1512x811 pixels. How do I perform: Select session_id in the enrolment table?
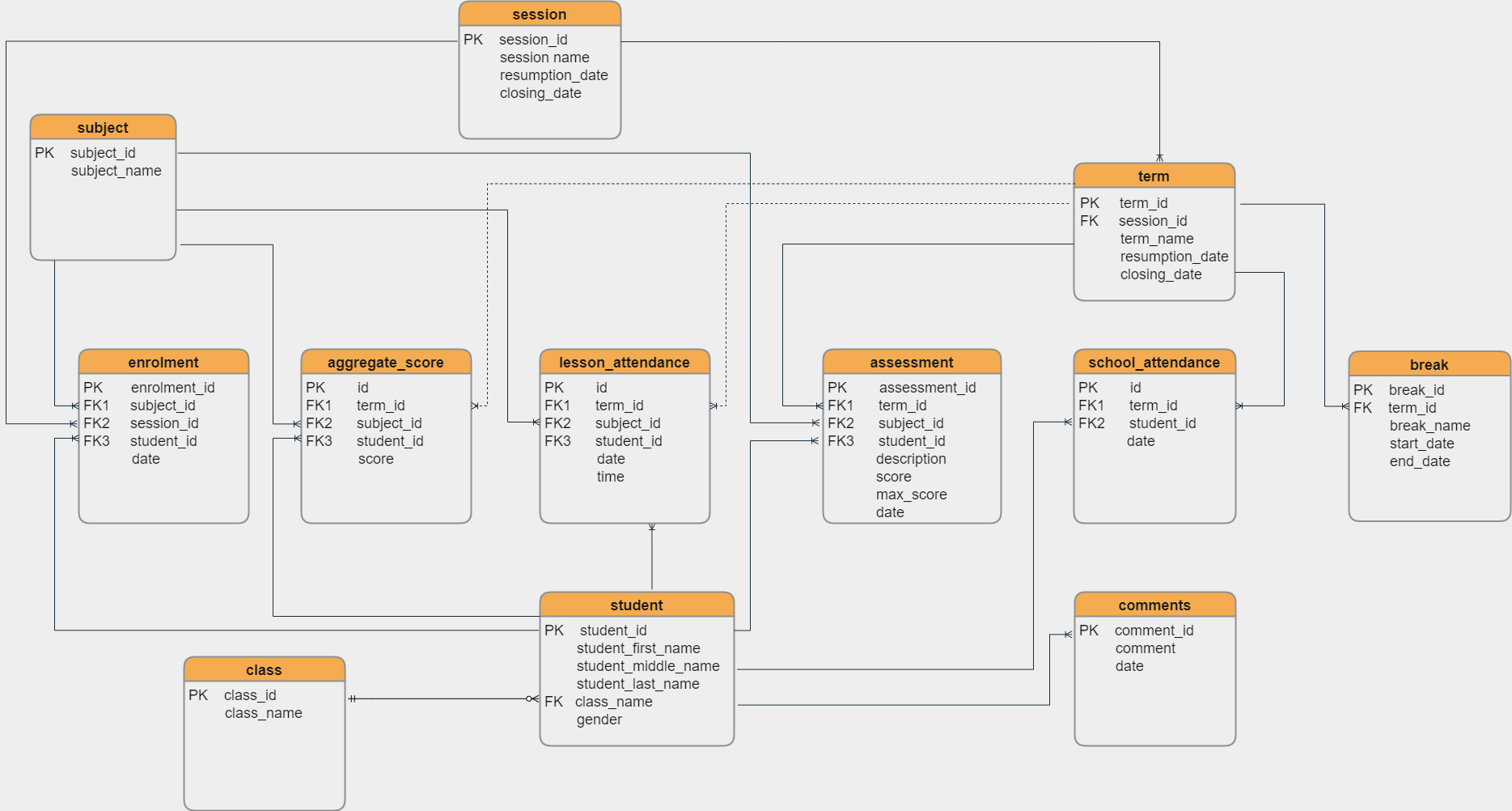164,423
